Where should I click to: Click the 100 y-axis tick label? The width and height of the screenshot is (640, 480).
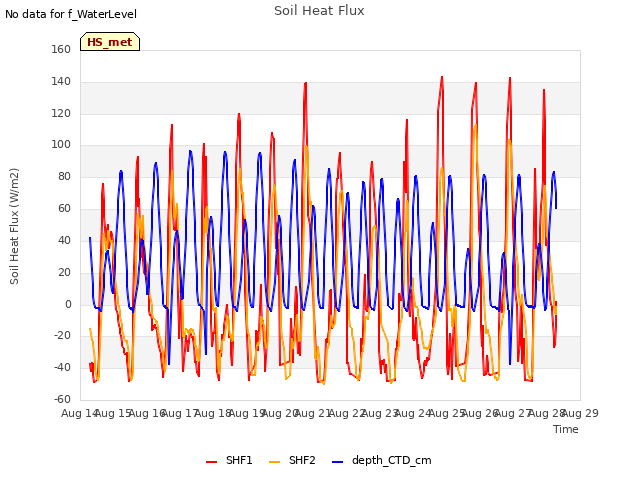(61, 144)
